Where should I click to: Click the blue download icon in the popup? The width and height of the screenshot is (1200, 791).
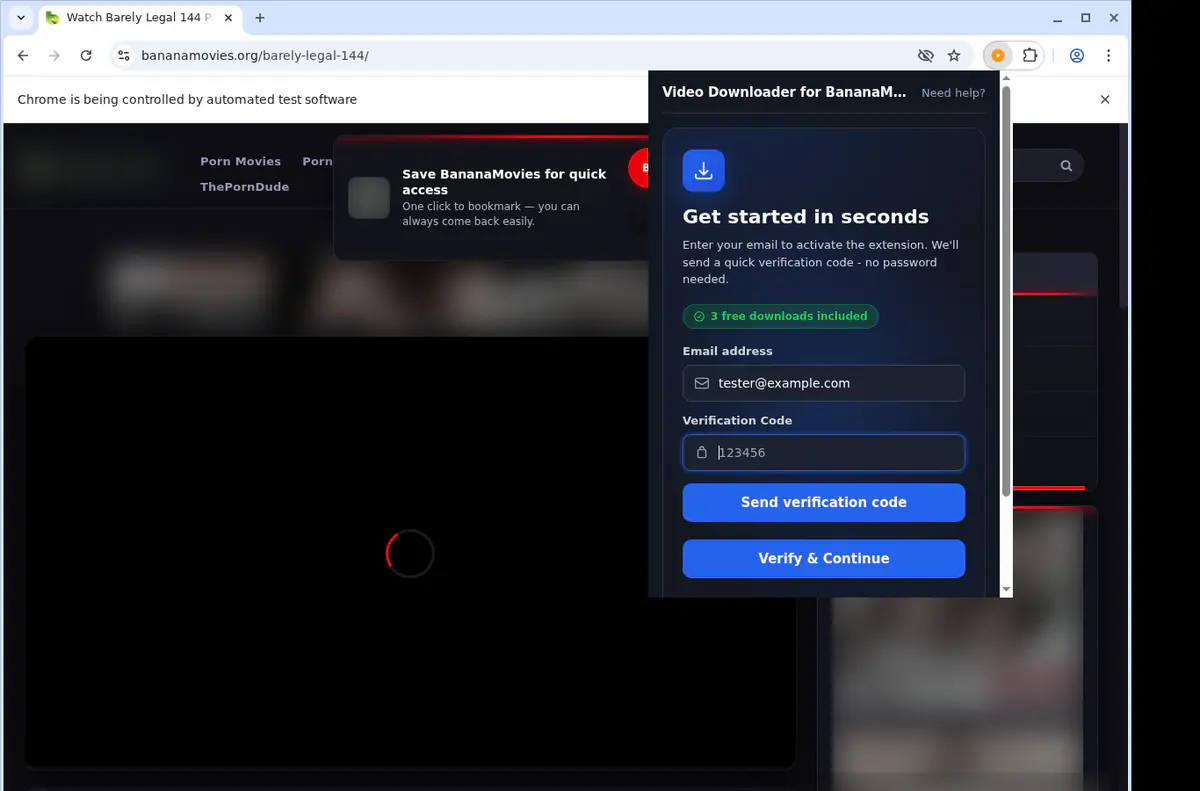(704, 170)
